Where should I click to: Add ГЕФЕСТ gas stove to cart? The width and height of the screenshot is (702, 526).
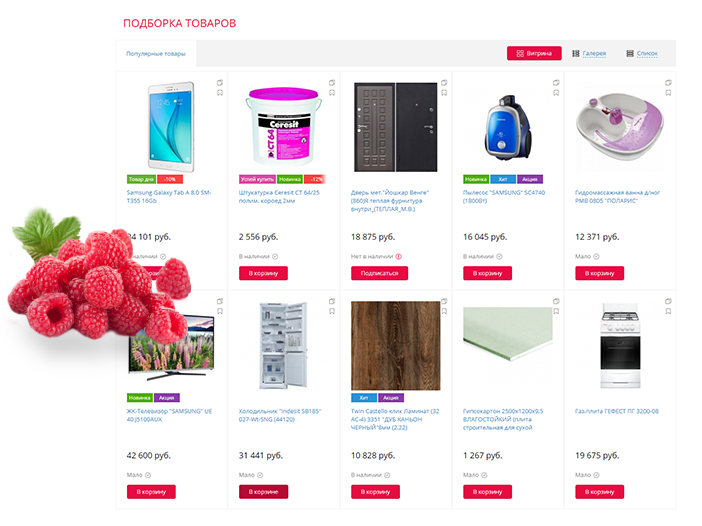pyautogui.click(x=599, y=492)
